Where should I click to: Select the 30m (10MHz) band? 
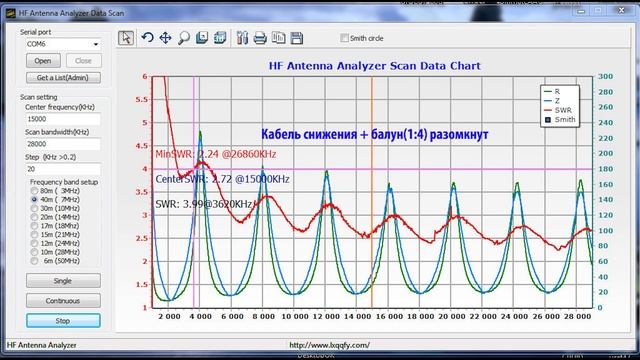pyautogui.click(x=34, y=208)
